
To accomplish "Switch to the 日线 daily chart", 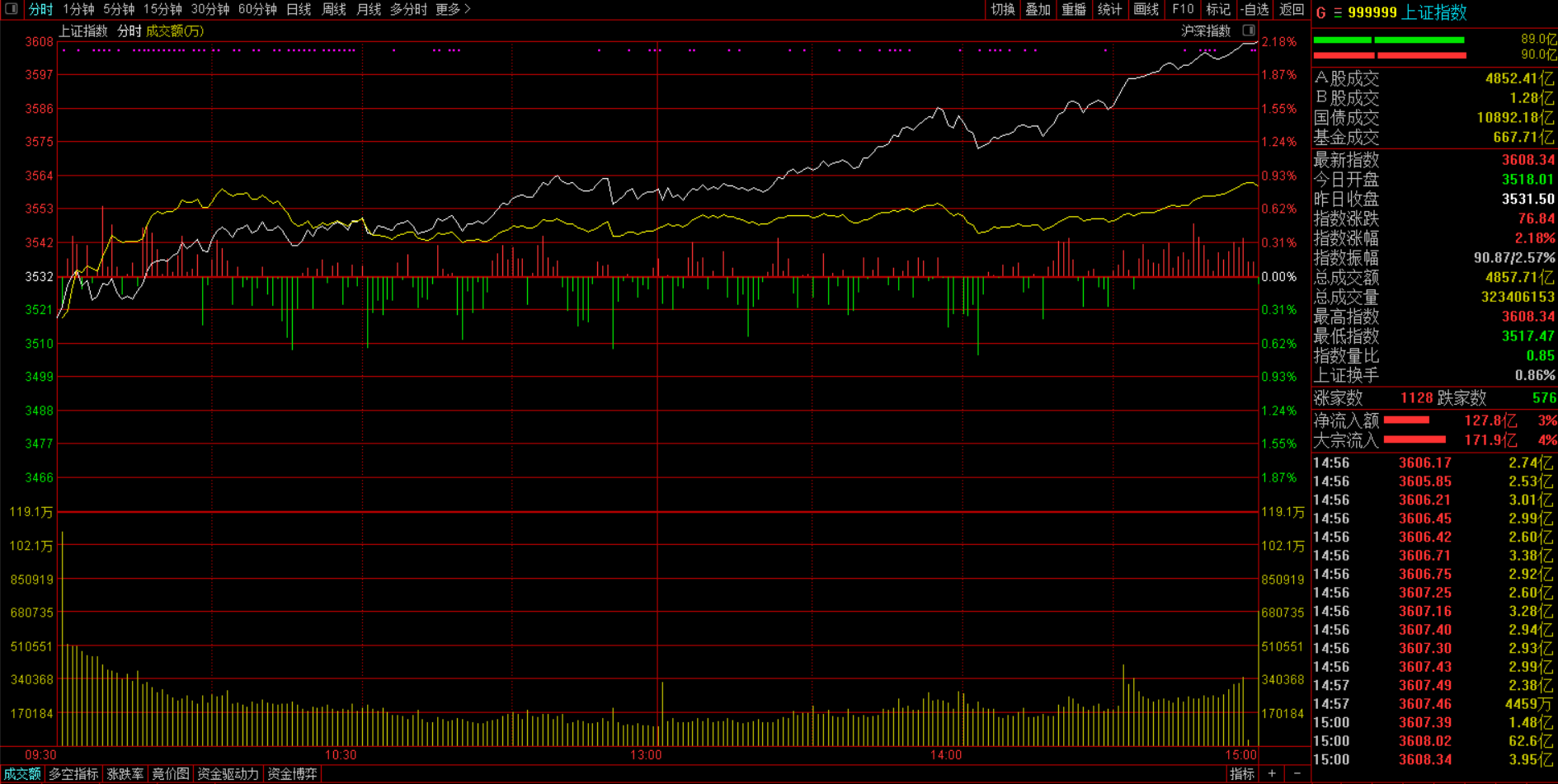I will click(x=299, y=9).
